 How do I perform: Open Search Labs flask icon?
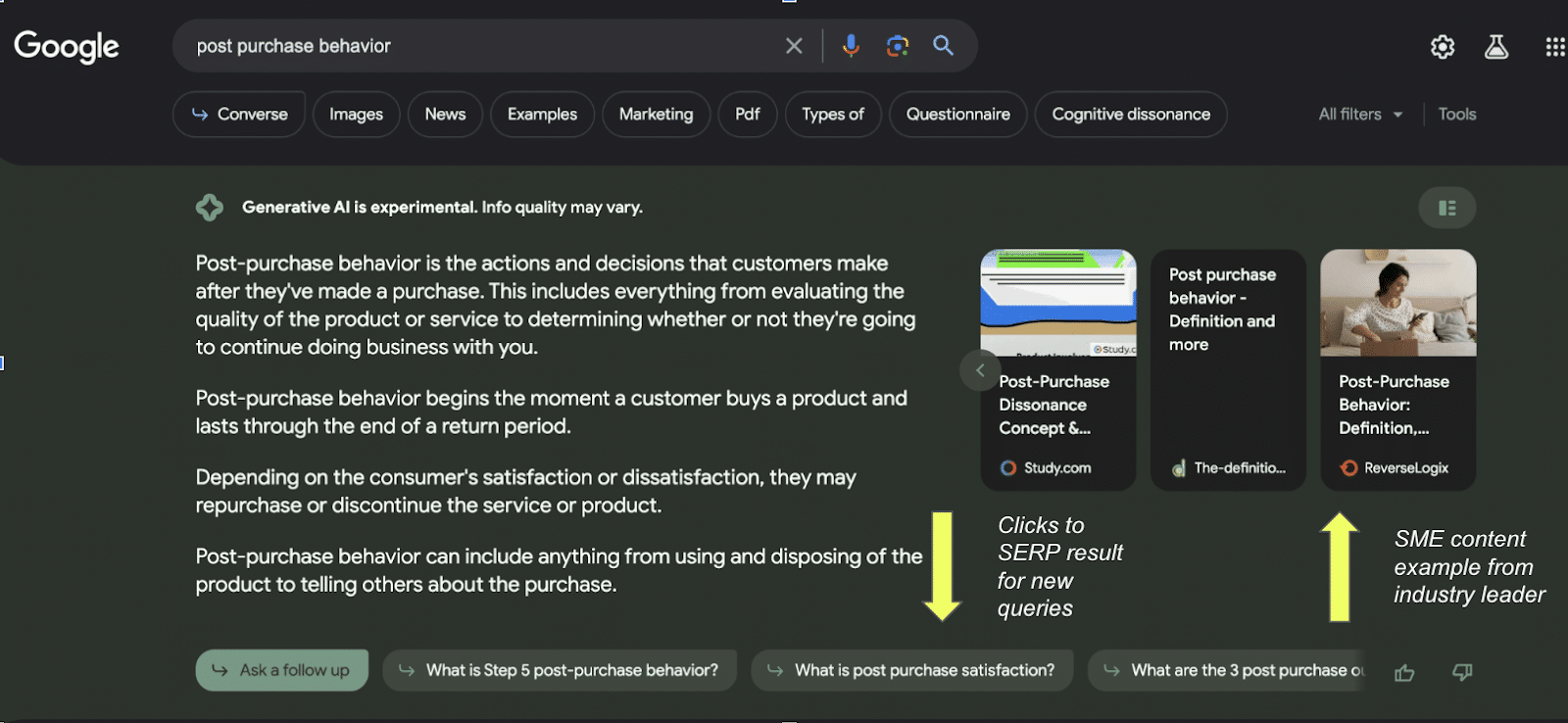(1495, 47)
